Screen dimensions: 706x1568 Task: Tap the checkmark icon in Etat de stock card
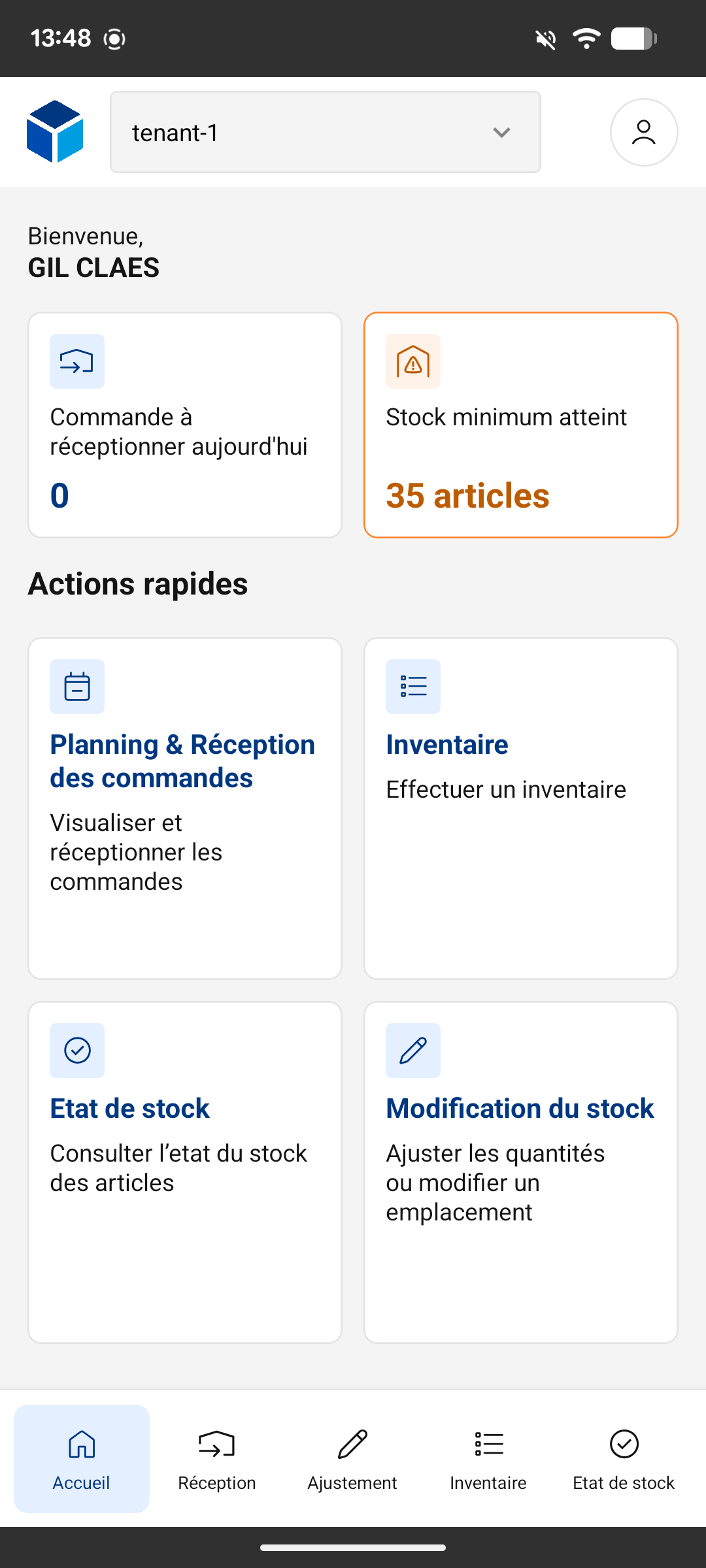[77, 1051]
